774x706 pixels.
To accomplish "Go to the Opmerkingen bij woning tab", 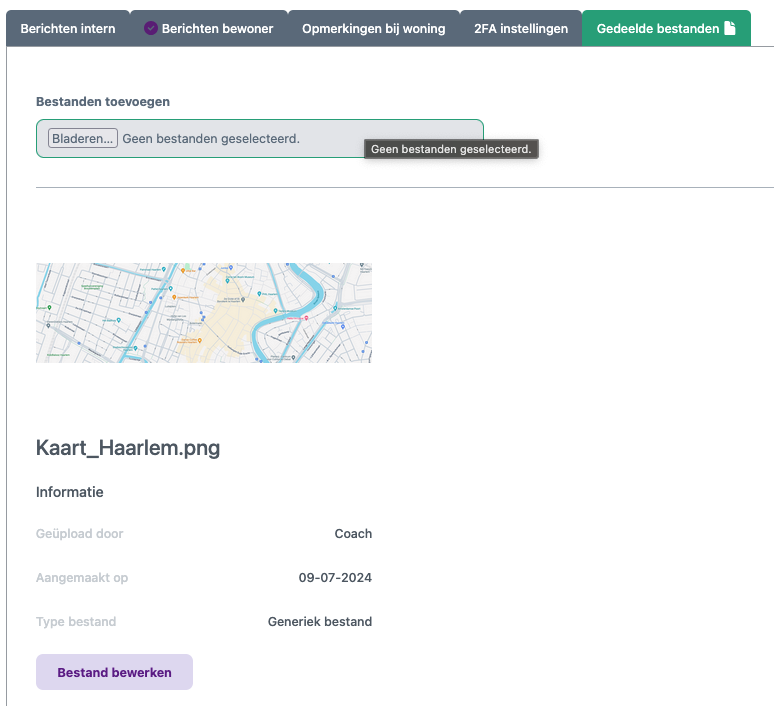I will (373, 29).
